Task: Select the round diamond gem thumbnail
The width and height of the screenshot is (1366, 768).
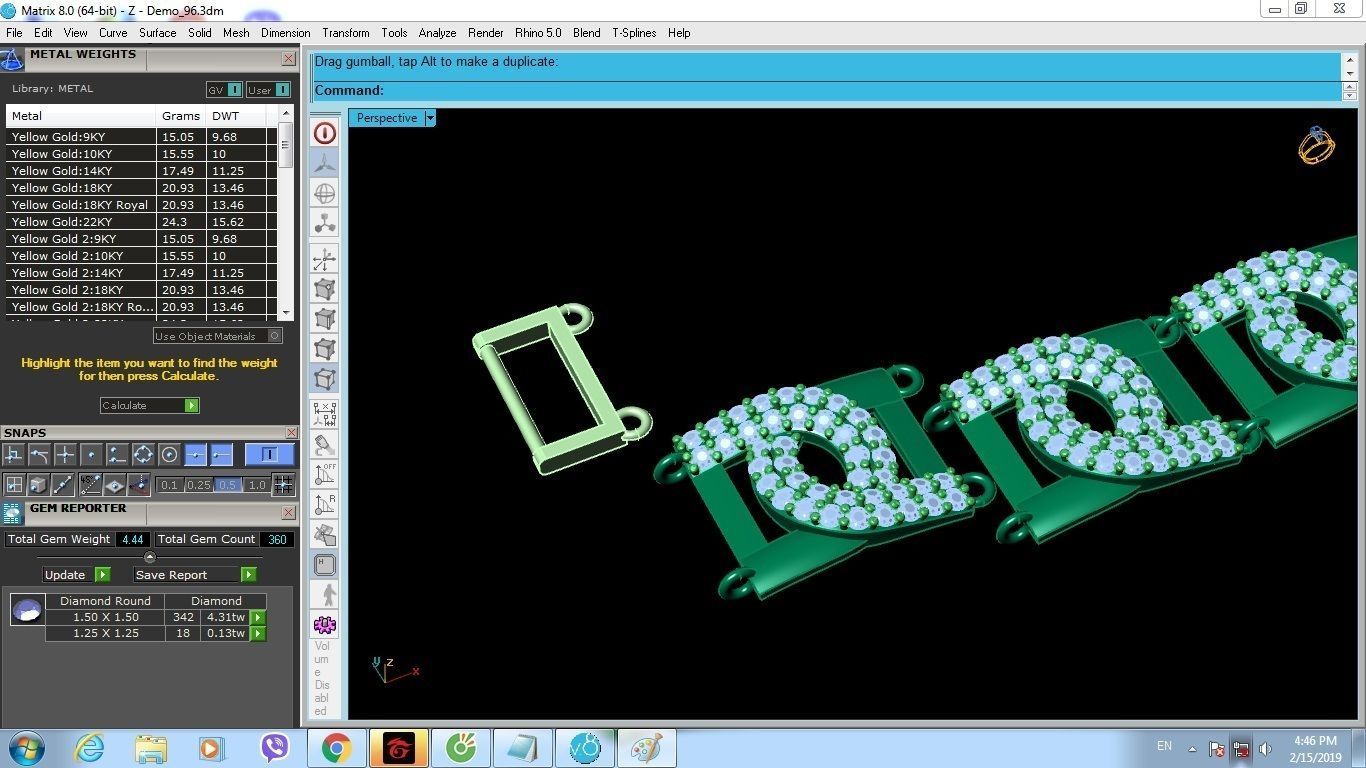Action: point(27,609)
